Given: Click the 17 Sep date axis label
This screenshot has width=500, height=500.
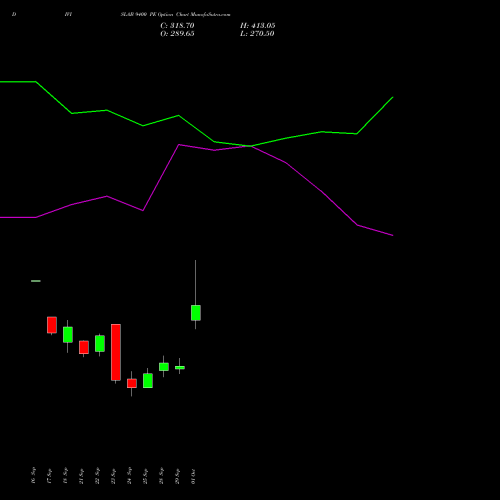Looking at the screenshot, I should pyautogui.click(x=49, y=476).
